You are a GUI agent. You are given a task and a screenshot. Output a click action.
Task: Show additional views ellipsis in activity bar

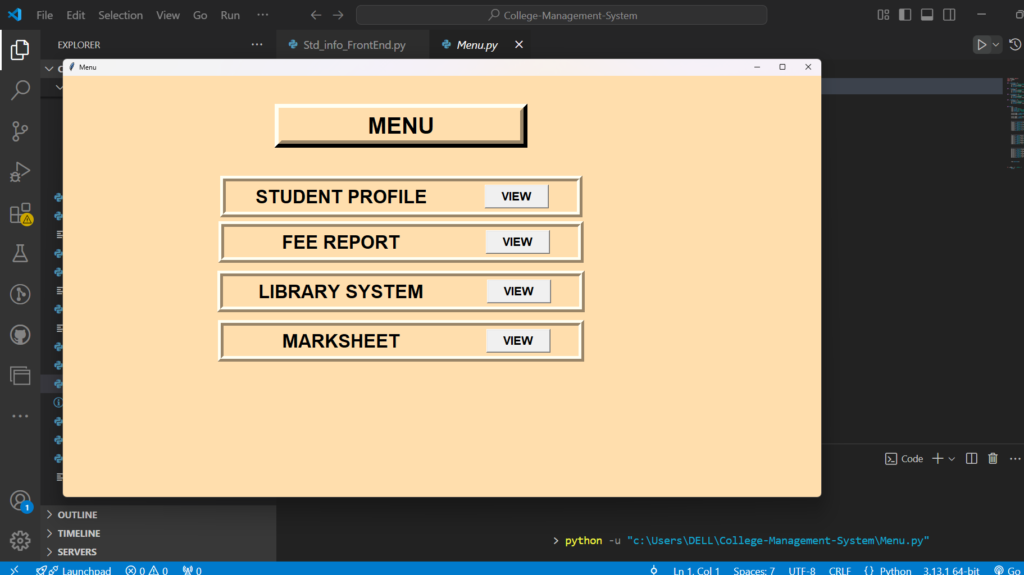(x=20, y=416)
